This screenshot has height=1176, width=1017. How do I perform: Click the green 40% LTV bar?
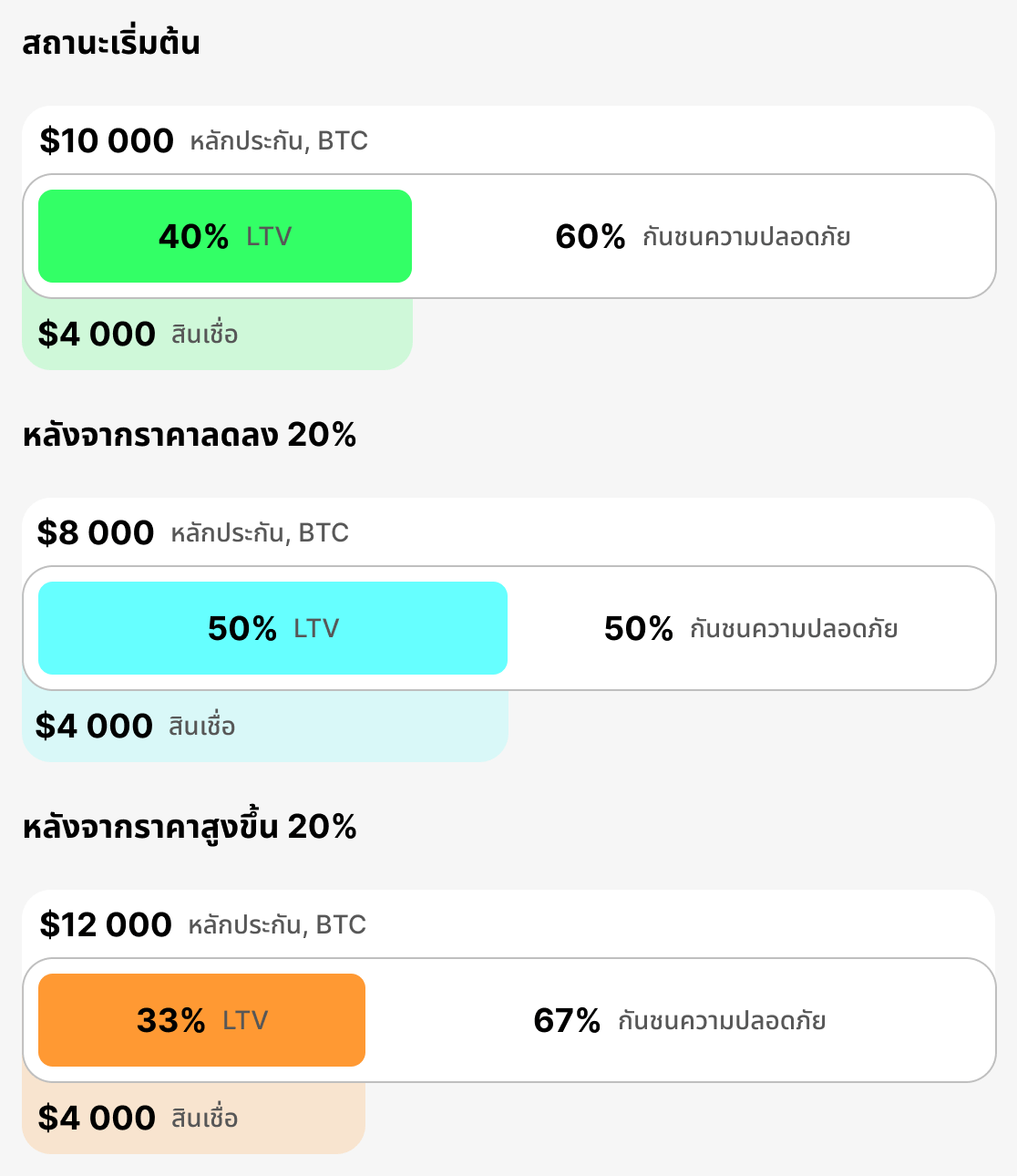(224, 236)
